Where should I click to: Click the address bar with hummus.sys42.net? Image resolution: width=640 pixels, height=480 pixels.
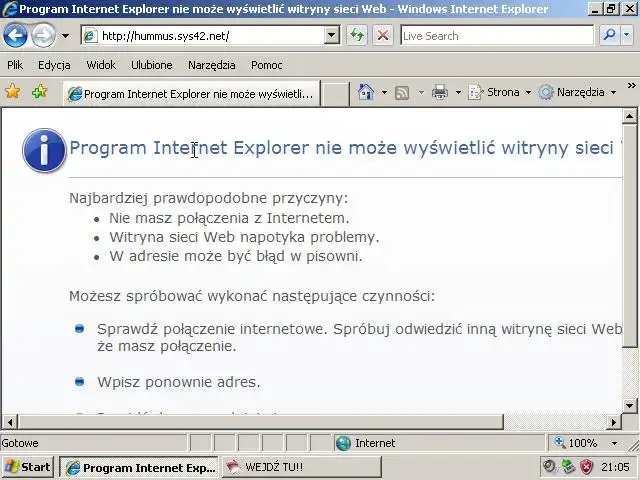click(203, 36)
